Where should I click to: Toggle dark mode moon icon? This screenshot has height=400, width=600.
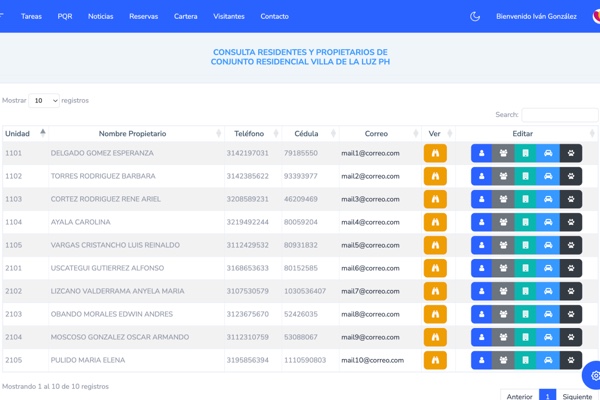[x=475, y=16]
